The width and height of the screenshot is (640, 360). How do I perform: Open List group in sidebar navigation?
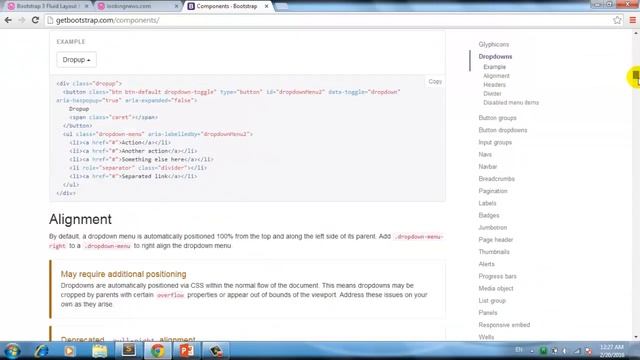(x=492, y=301)
